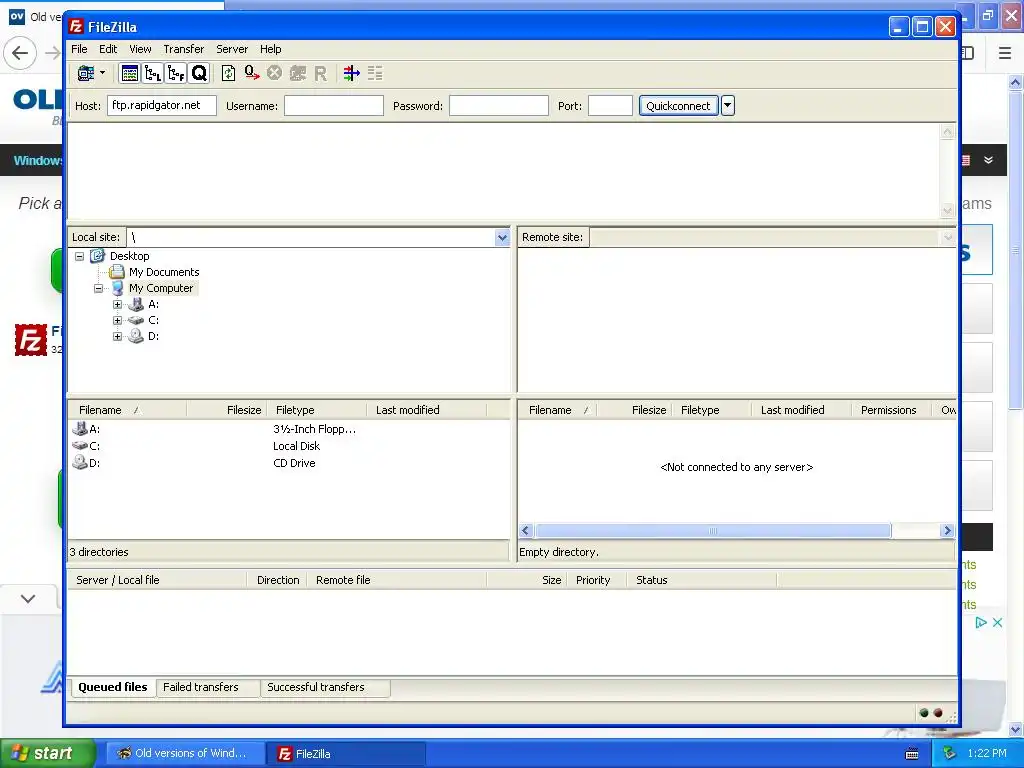Open the Site Manager dropdown arrow
This screenshot has height=768, width=1024.
pos(103,73)
